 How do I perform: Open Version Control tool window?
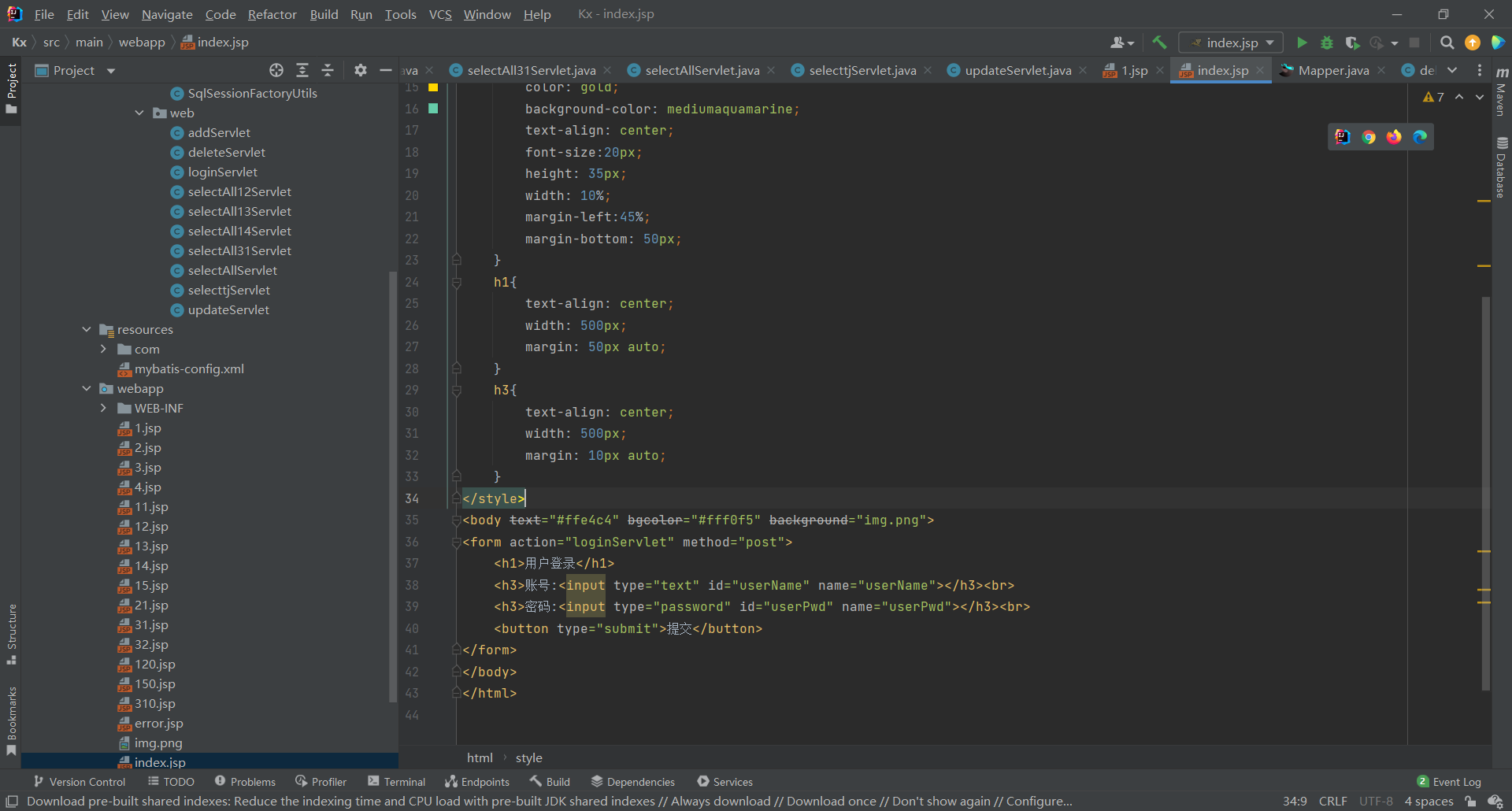[x=80, y=782]
